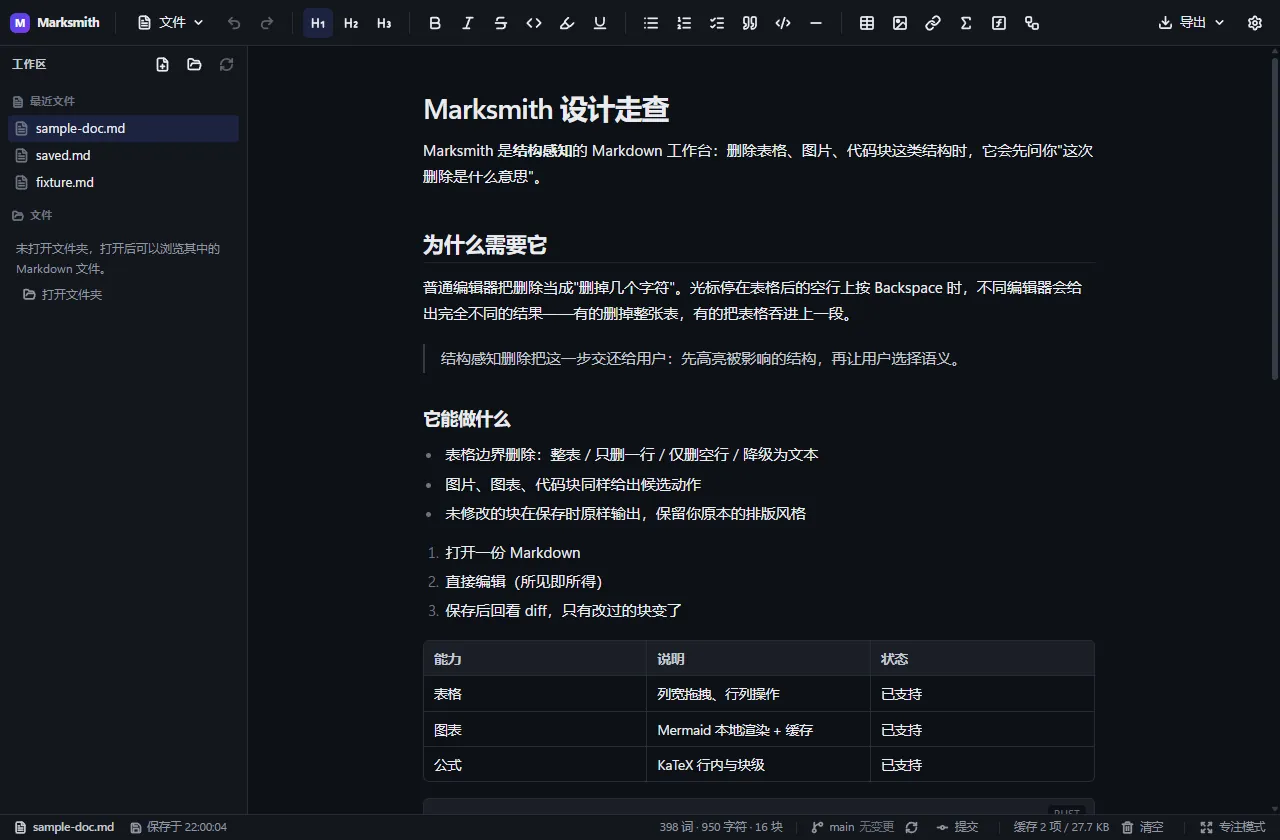
Task: Open the 文件 dropdown menu
Action: point(171,23)
